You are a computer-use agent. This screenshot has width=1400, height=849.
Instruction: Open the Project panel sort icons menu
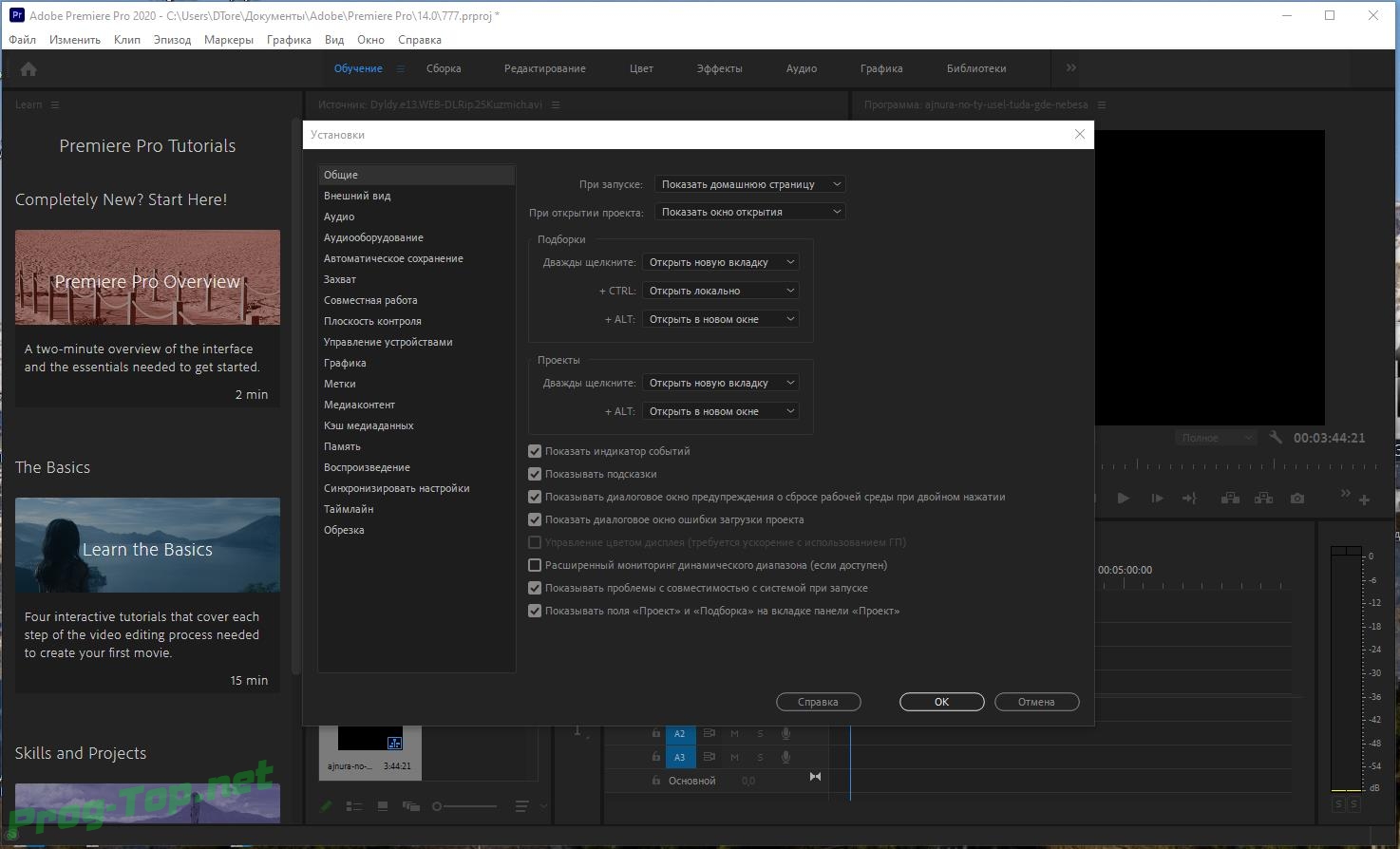click(521, 806)
